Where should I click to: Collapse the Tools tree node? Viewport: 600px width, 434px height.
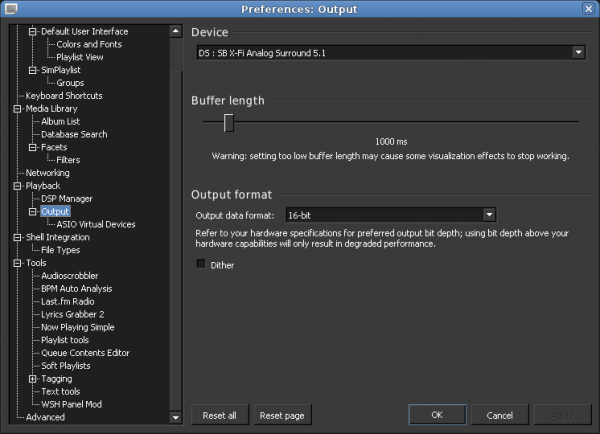point(17,263)
